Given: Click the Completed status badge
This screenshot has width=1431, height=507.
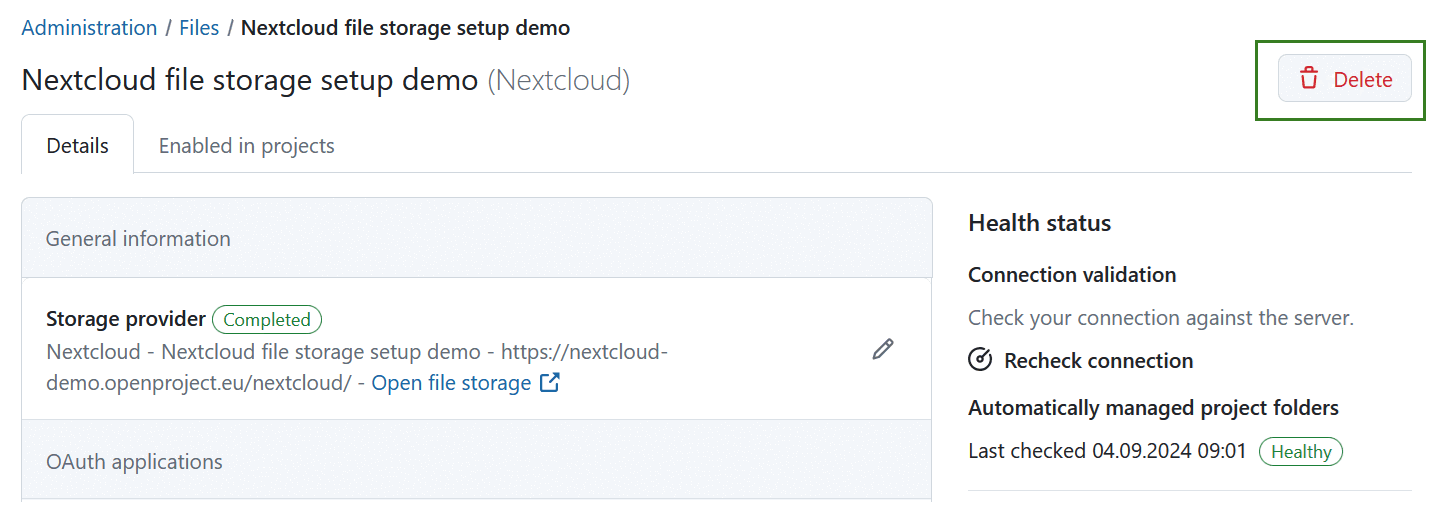Looking at the screenshot, I should point(267,320).
